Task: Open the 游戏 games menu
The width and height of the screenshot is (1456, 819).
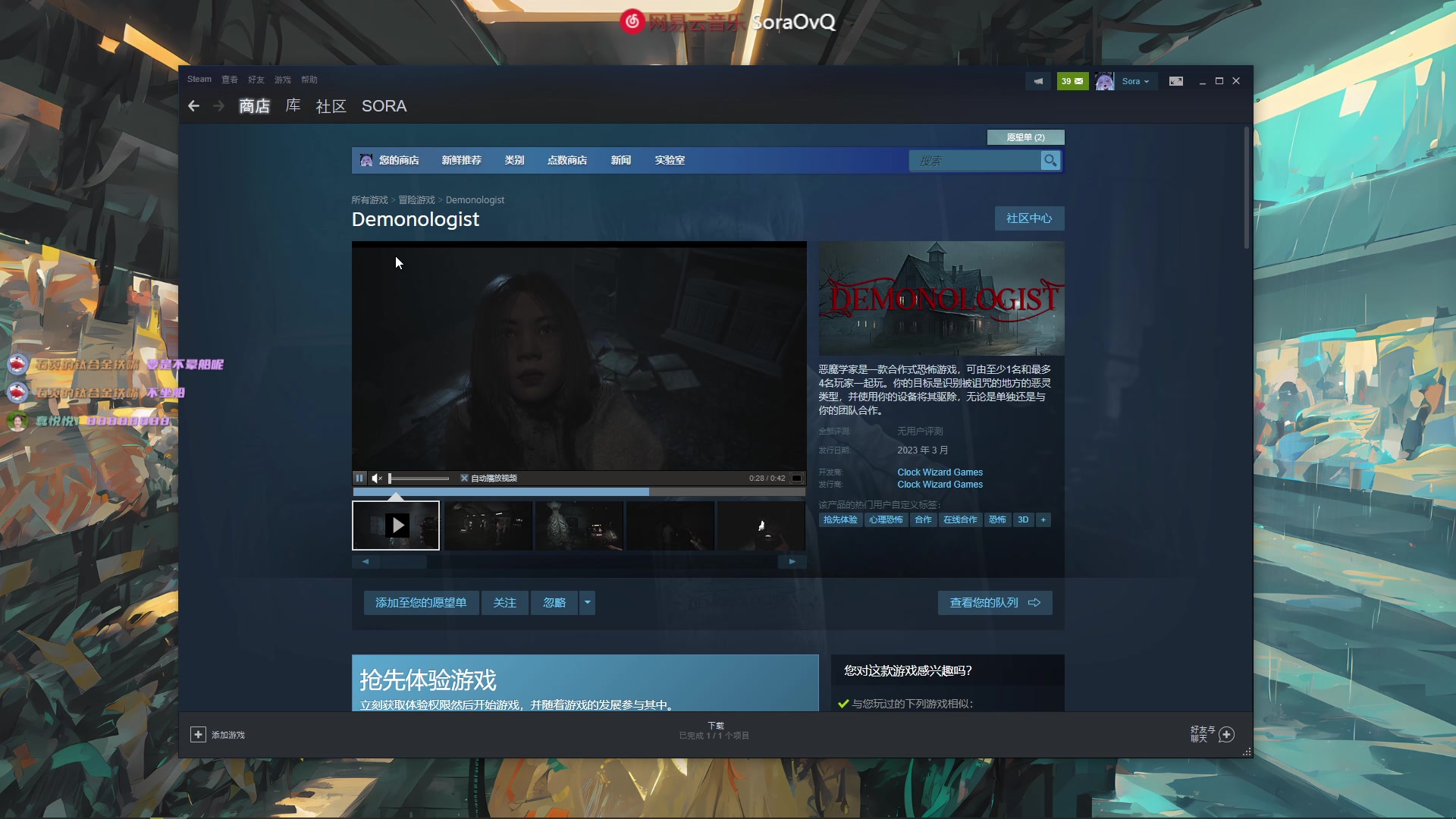Action: [x=282, y=80]
